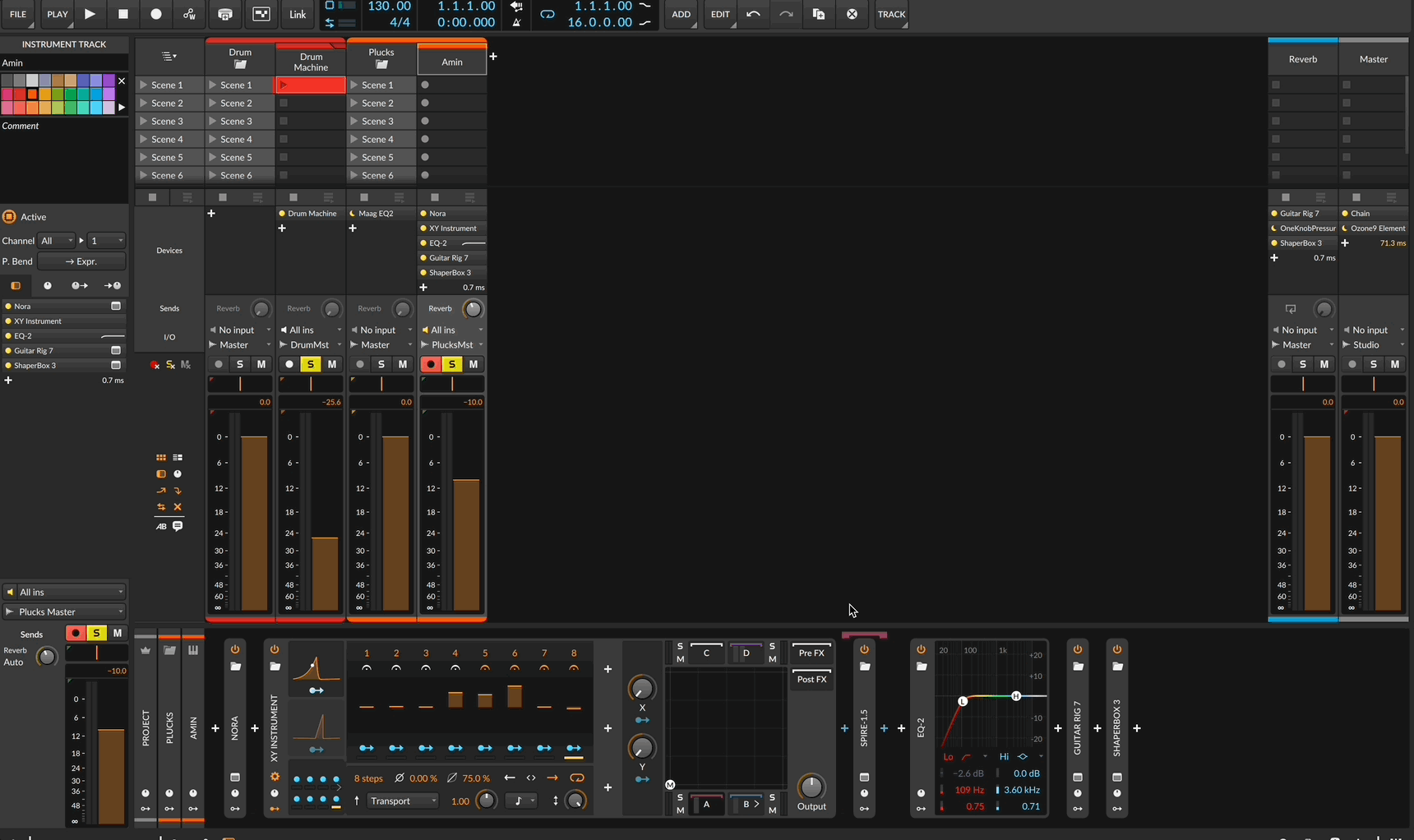Screen dimensions: 1414x840
Task: Toggle XY Instrument power icon in device panel
Action: click(x=275, y=649)
